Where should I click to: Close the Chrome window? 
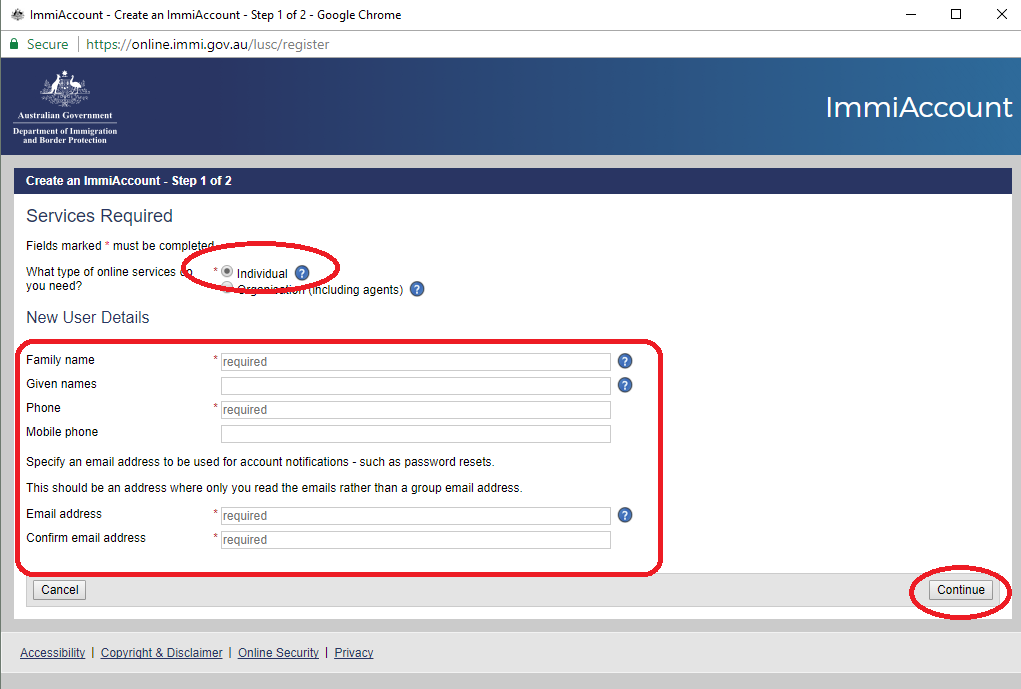1001,14
